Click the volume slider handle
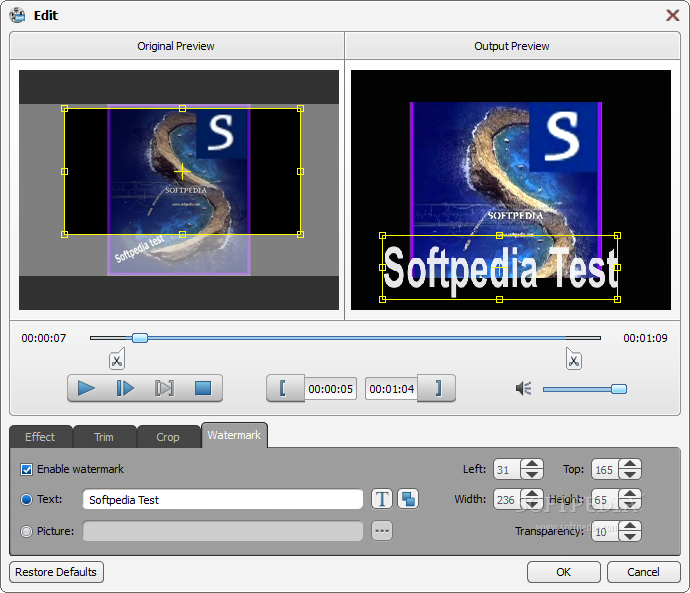690x593 pixels. pos(619,389)
